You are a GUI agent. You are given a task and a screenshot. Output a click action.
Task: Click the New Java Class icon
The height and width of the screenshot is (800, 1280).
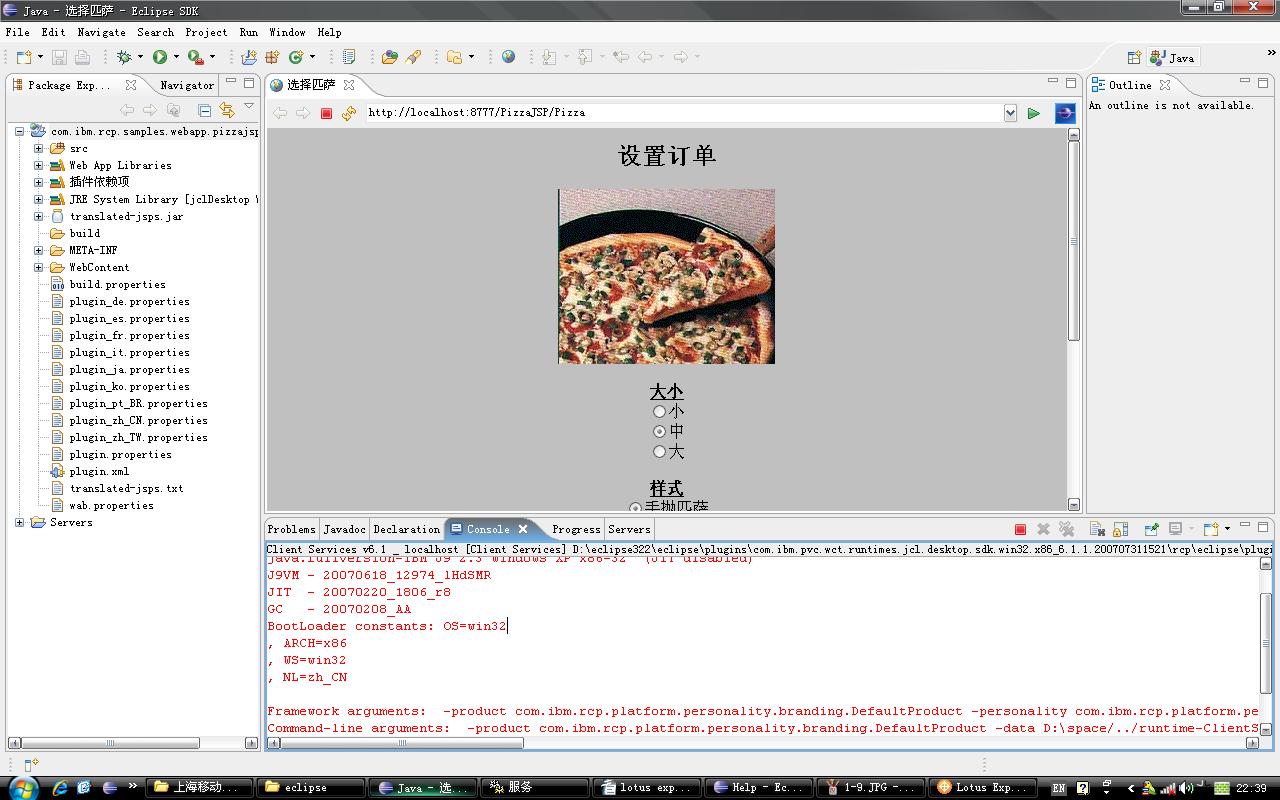coord(296,58)
